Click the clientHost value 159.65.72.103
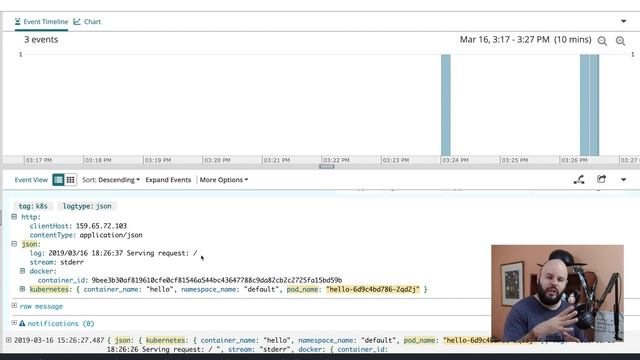Screen dimensions: 640x360 coord(101,226)
